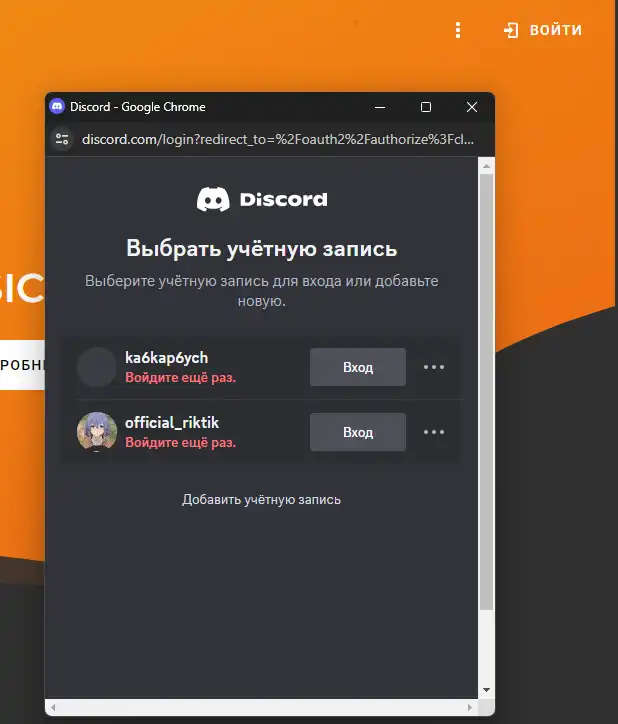The image size is (618, 724).
Task: Click the official_riktik username text
Action: click(172, 422)
